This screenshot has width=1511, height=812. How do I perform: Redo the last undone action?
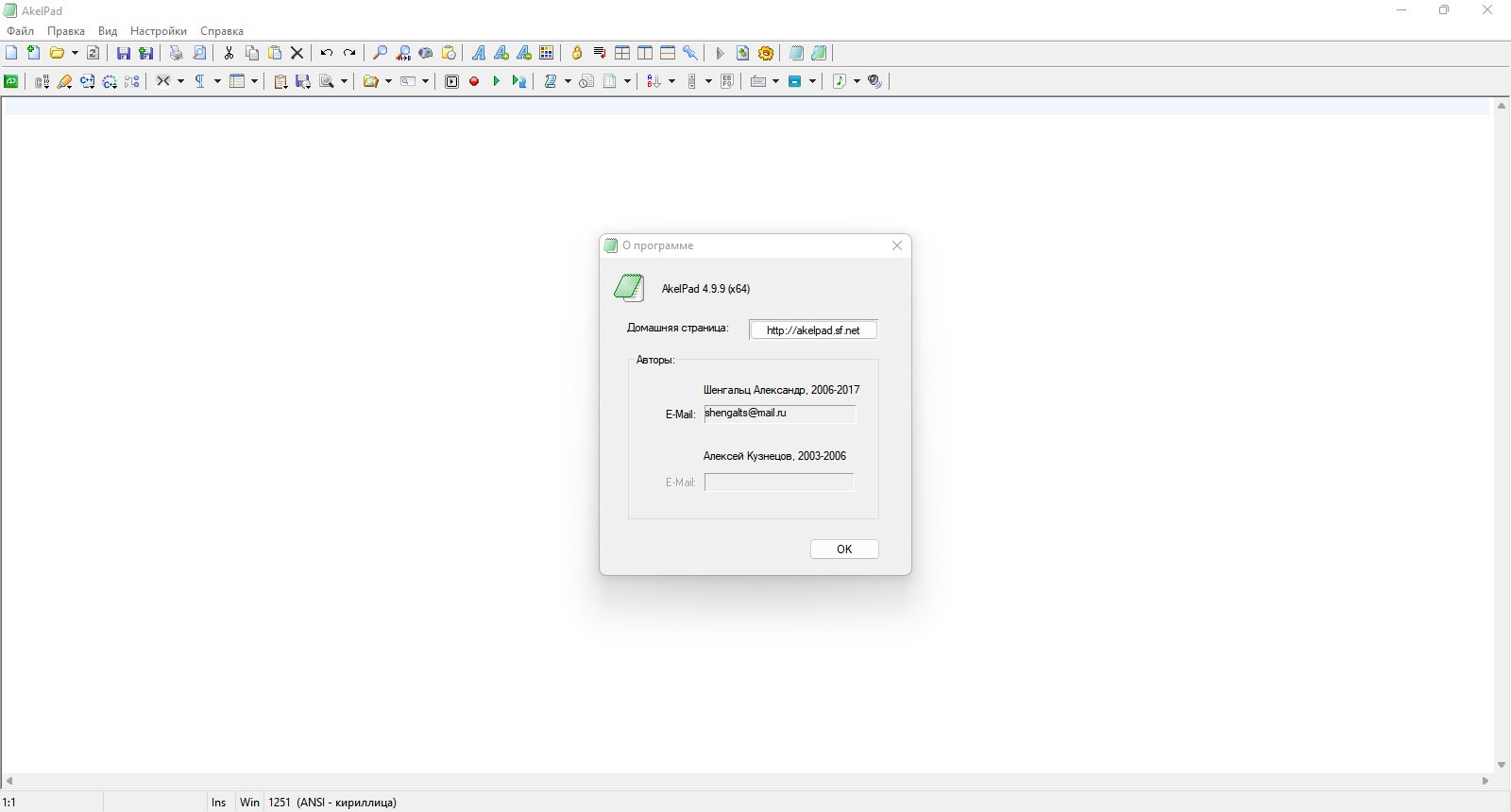(x=349, y=53)
